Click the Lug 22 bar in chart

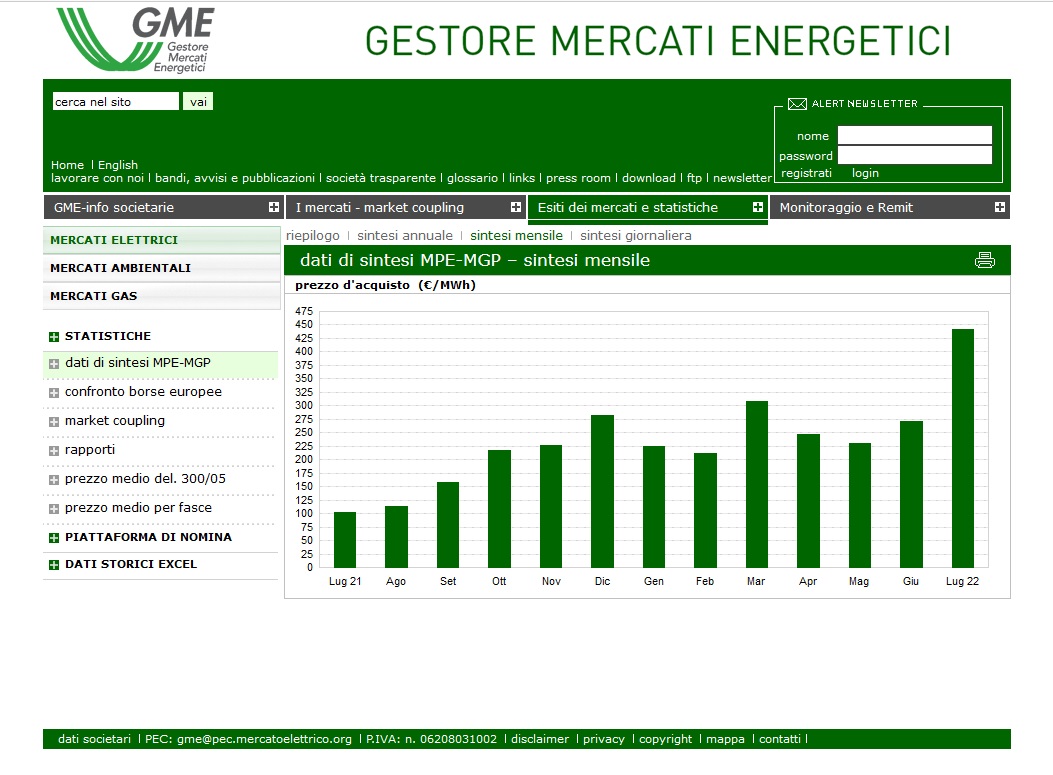962,448
